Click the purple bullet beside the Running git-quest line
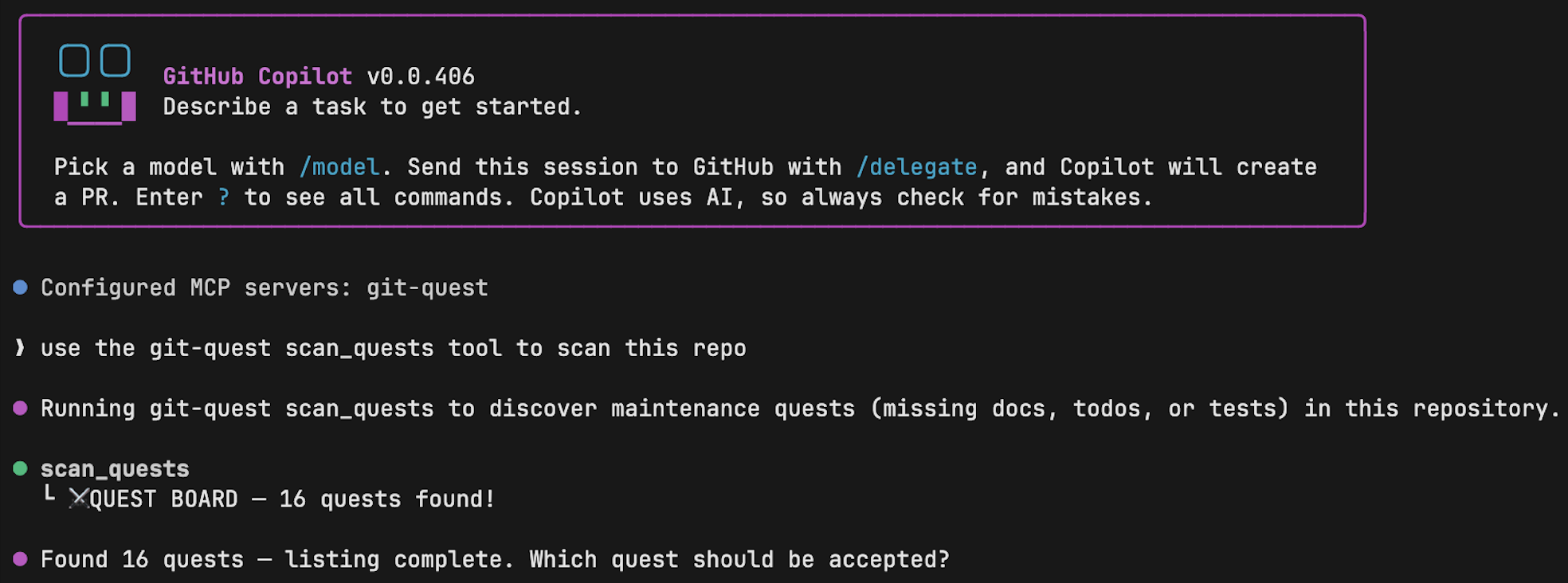Viewport: 1568px width, 583px height. (21, 409)
